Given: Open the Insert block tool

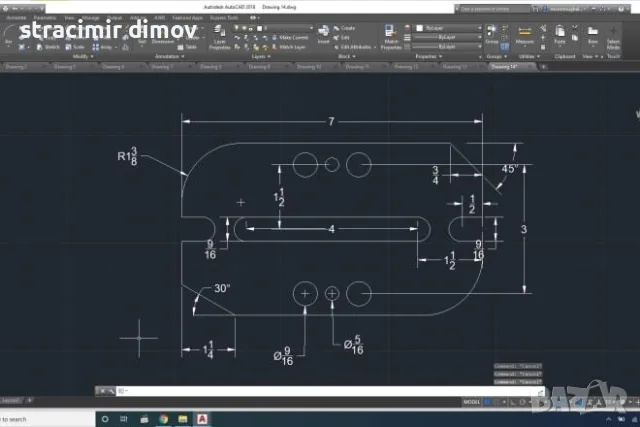Looking at the screenshot, I should tap(323, 34).
